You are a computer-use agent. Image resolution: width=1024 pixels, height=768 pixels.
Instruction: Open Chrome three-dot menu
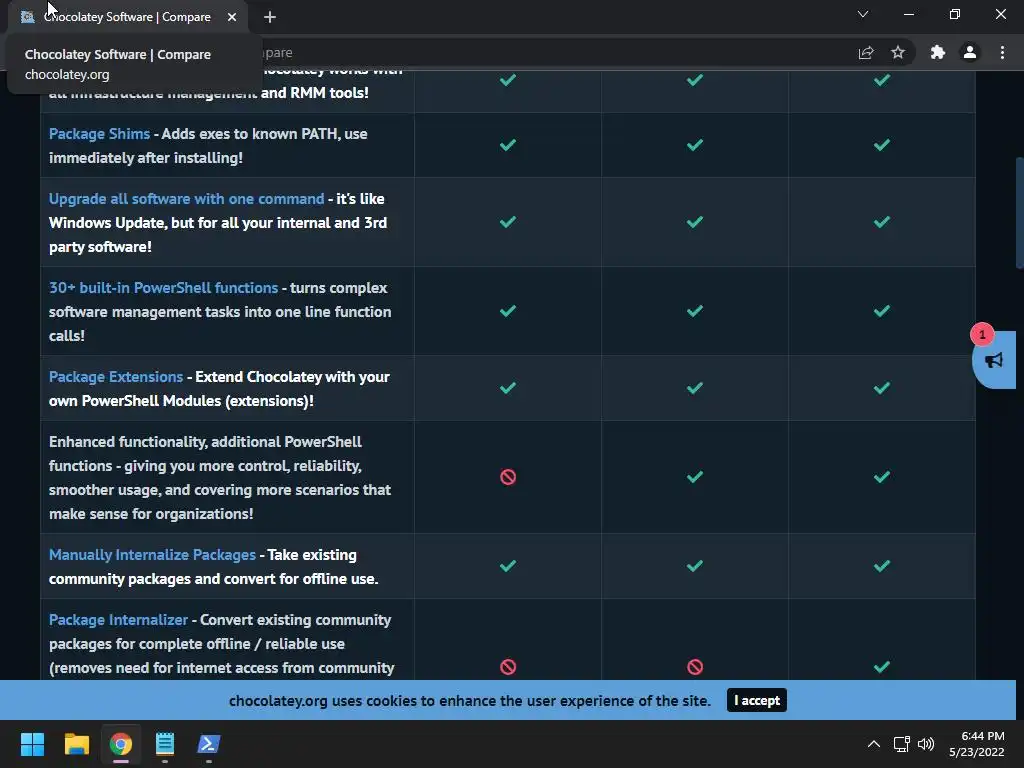point(1002,52)
